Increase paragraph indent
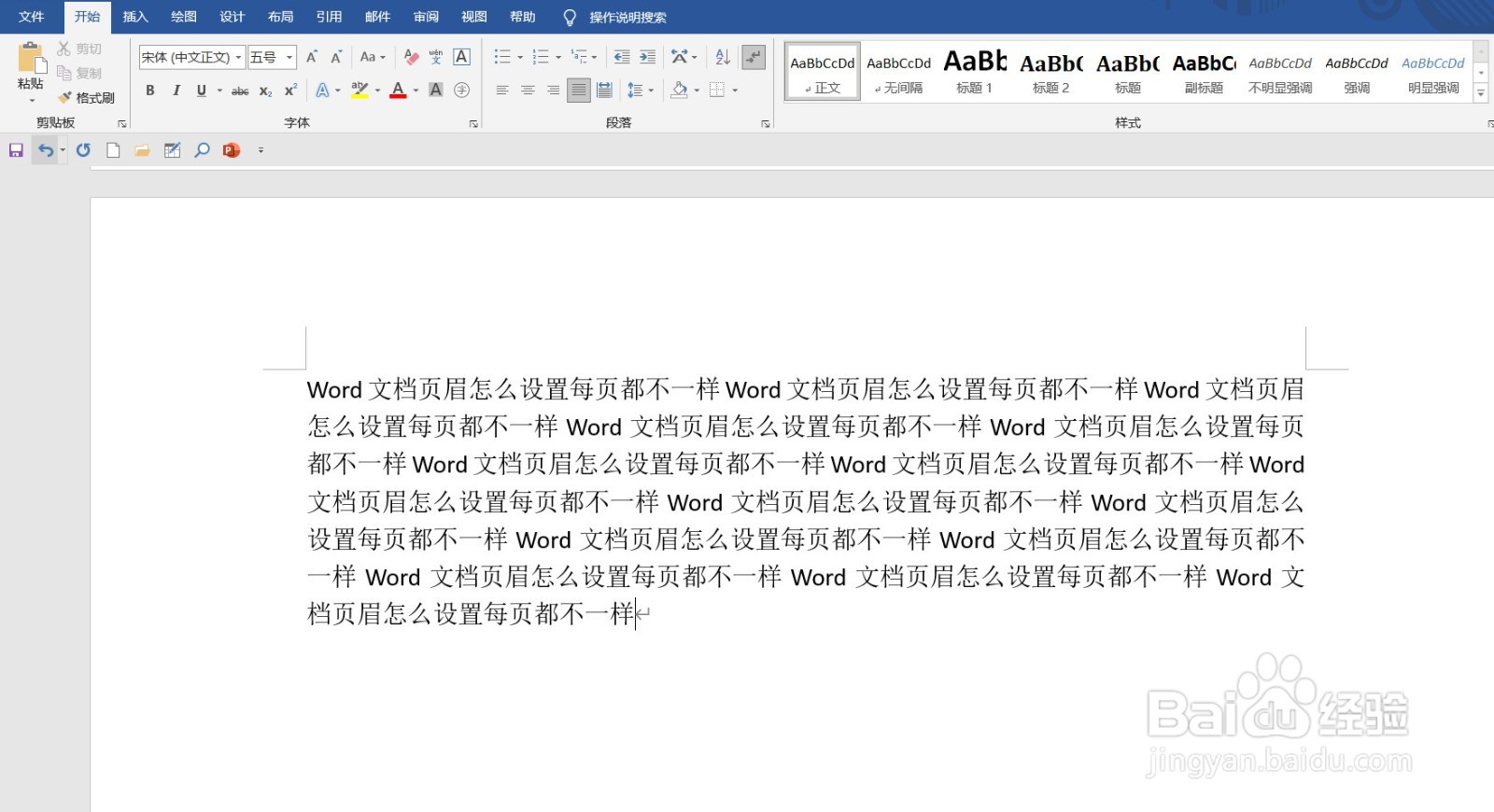1494x812 pixels. [x=647, y=57]
